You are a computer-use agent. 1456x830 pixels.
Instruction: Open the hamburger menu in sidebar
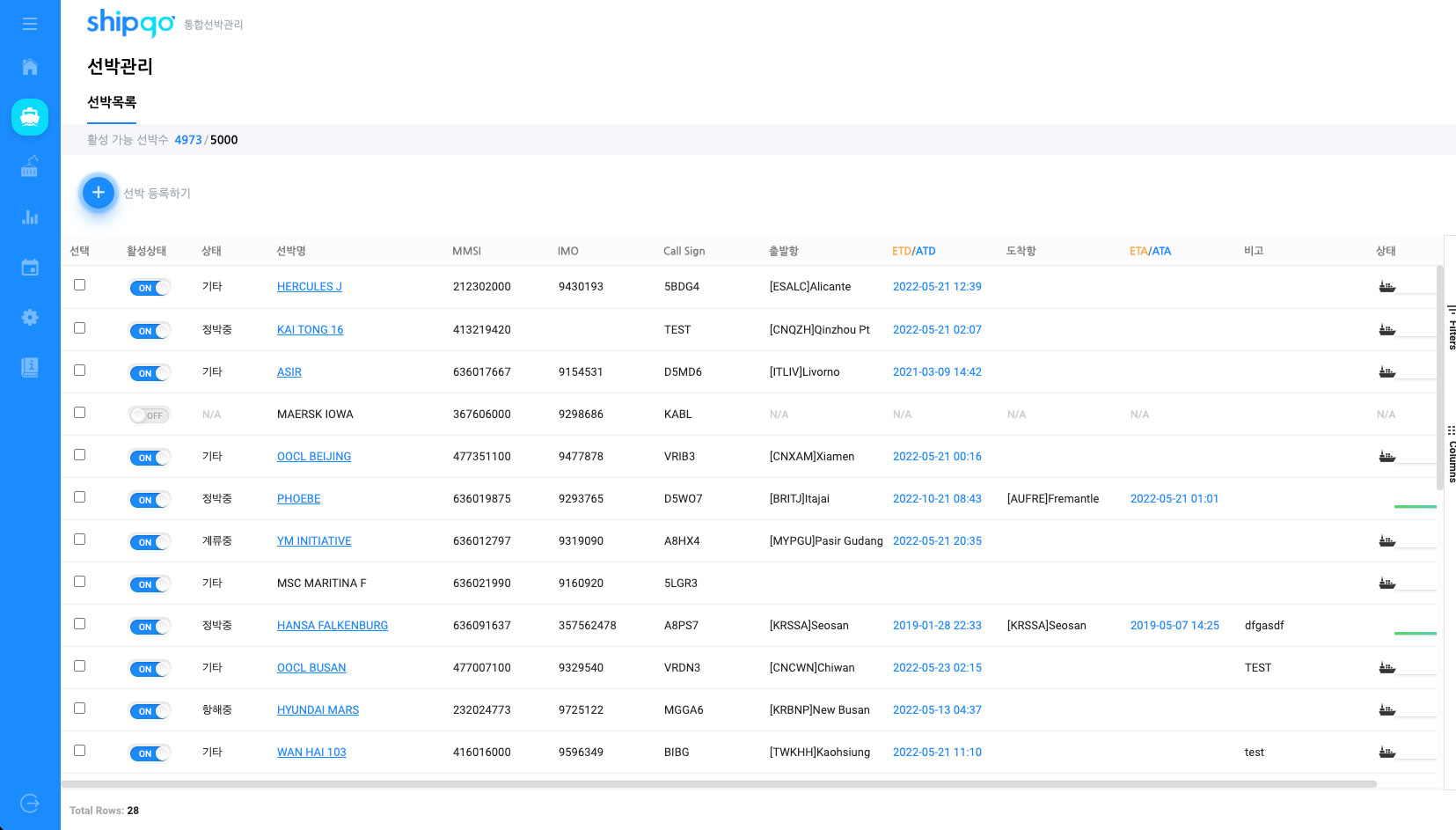tap(30, 24)
